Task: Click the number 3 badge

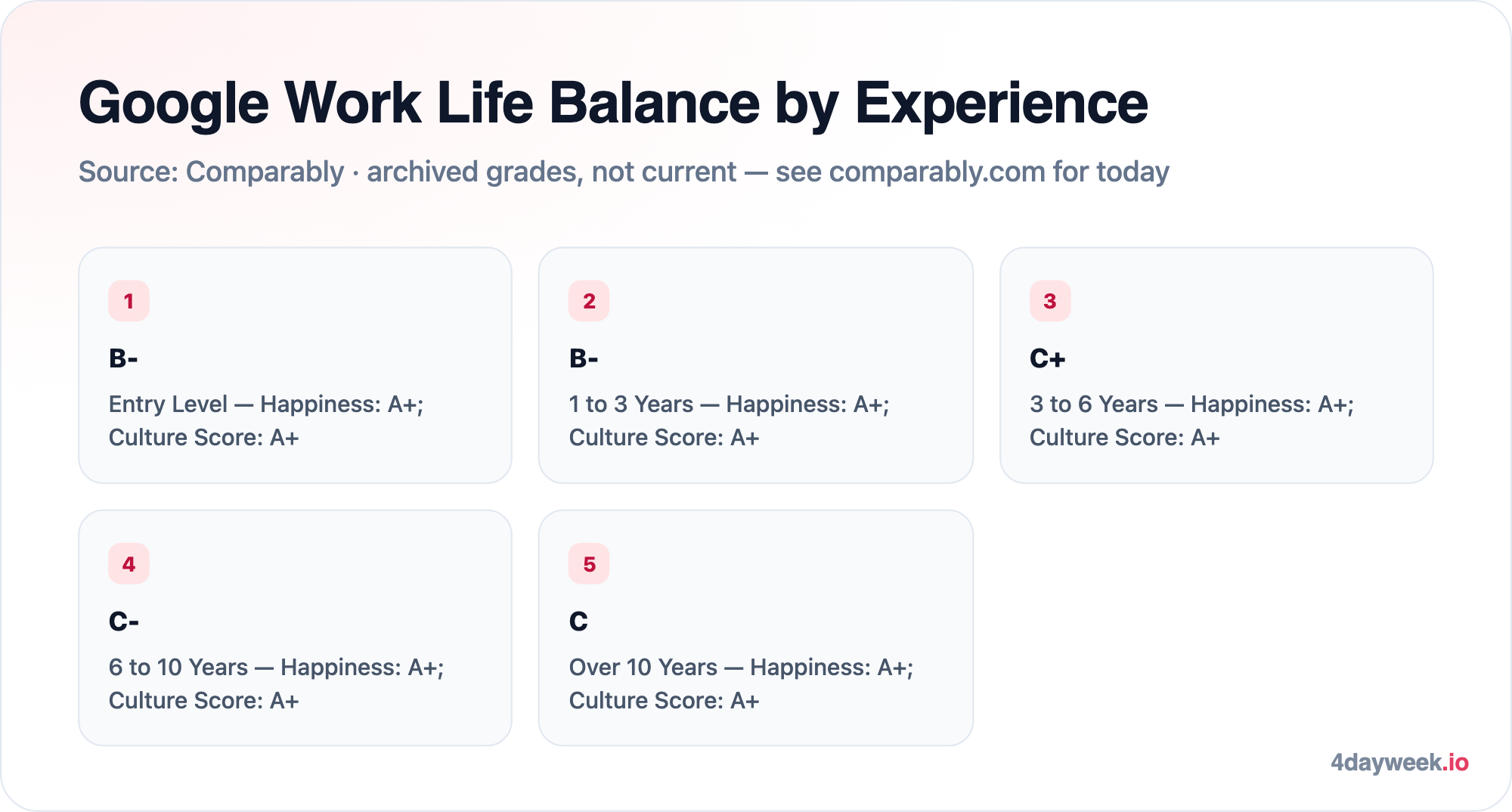Action: pyautogui.click(x=1050, y=301)
